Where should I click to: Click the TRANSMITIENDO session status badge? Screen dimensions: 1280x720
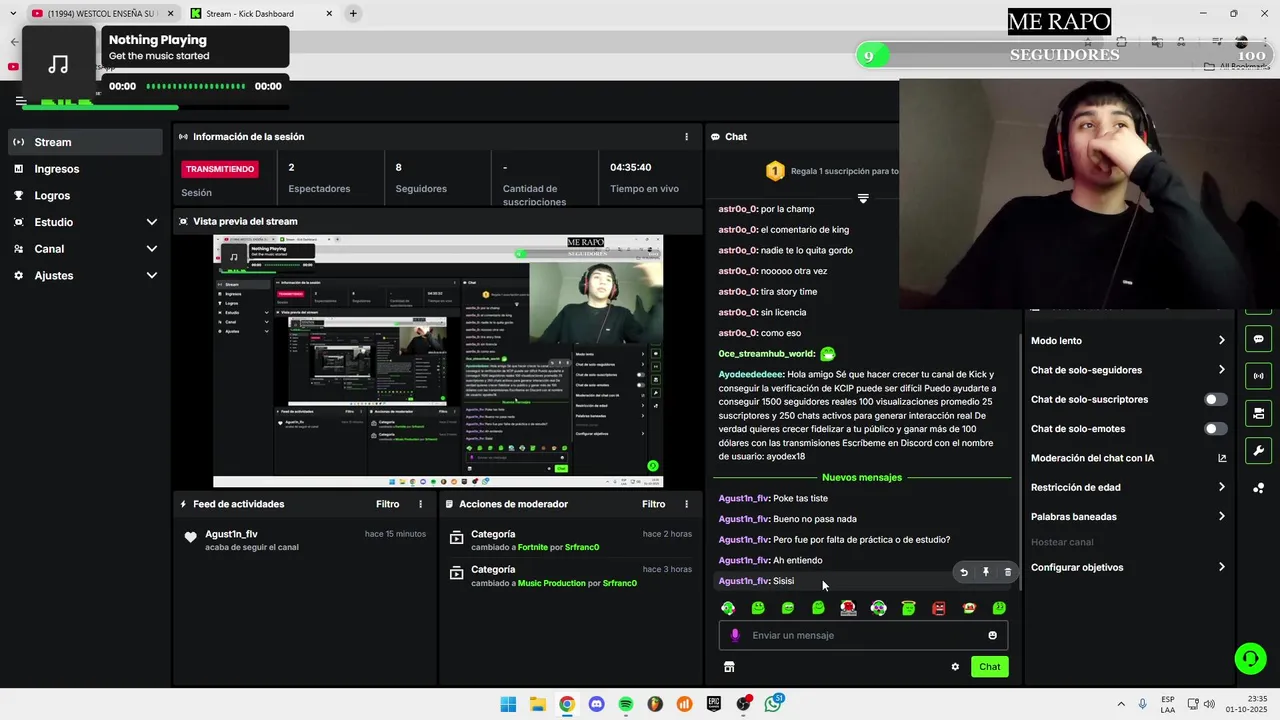point(220,169)
